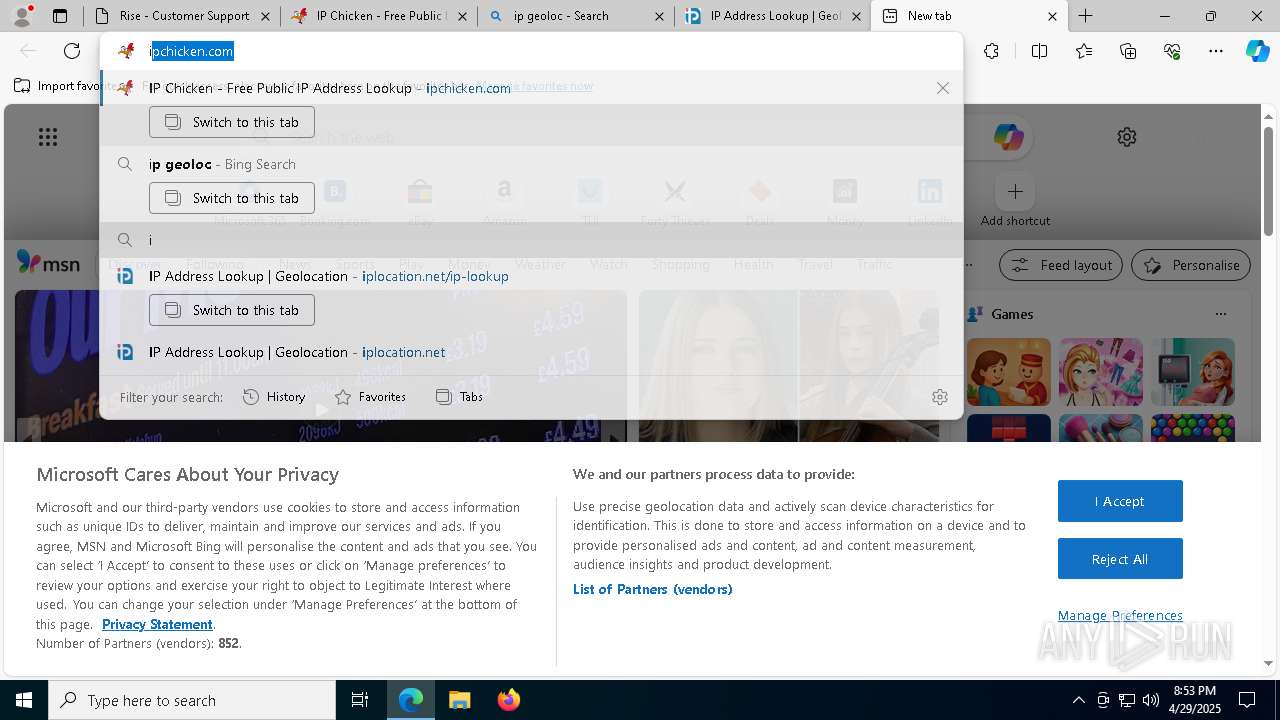1280x720 pixels.
Task: Open the notification center
Action: (1247, 700)
